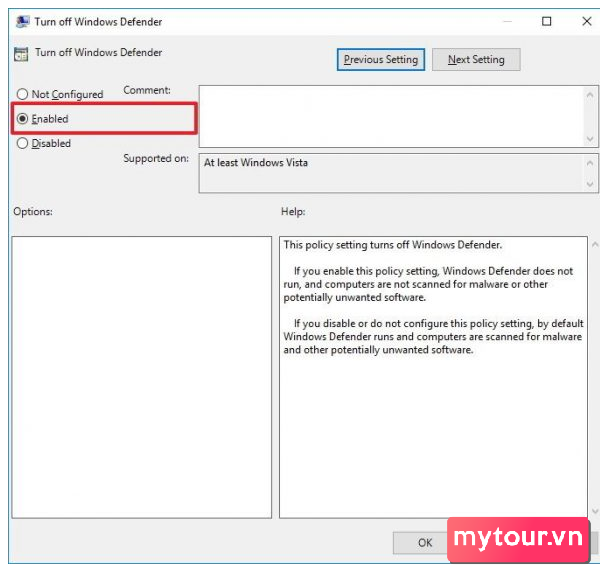Click the title bar Group Policy icon
This screenshot has width=600, height=576.
[x=22, y=22]
